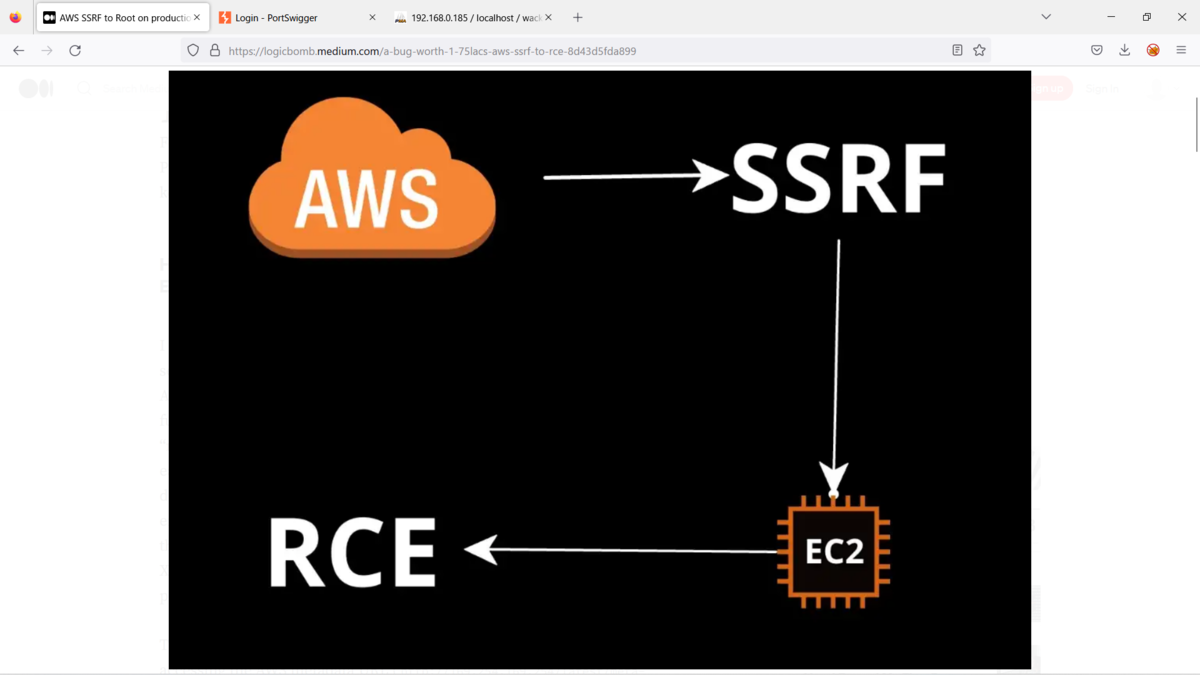
Task: Close the 192.168.0.185 localhost tab
Action: [548, 17]
